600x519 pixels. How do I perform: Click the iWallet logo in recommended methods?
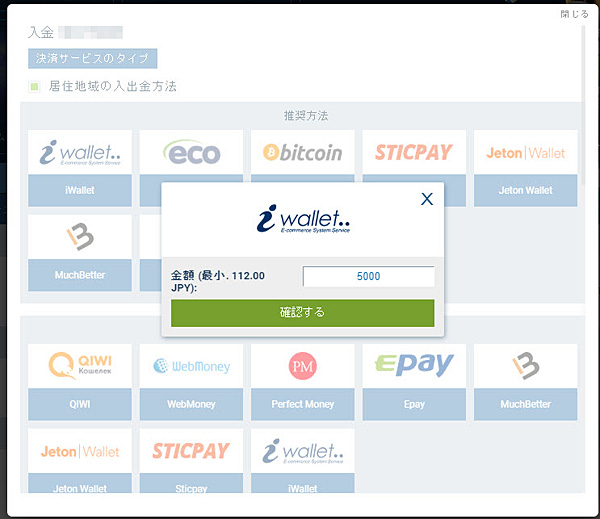point(80,152)
